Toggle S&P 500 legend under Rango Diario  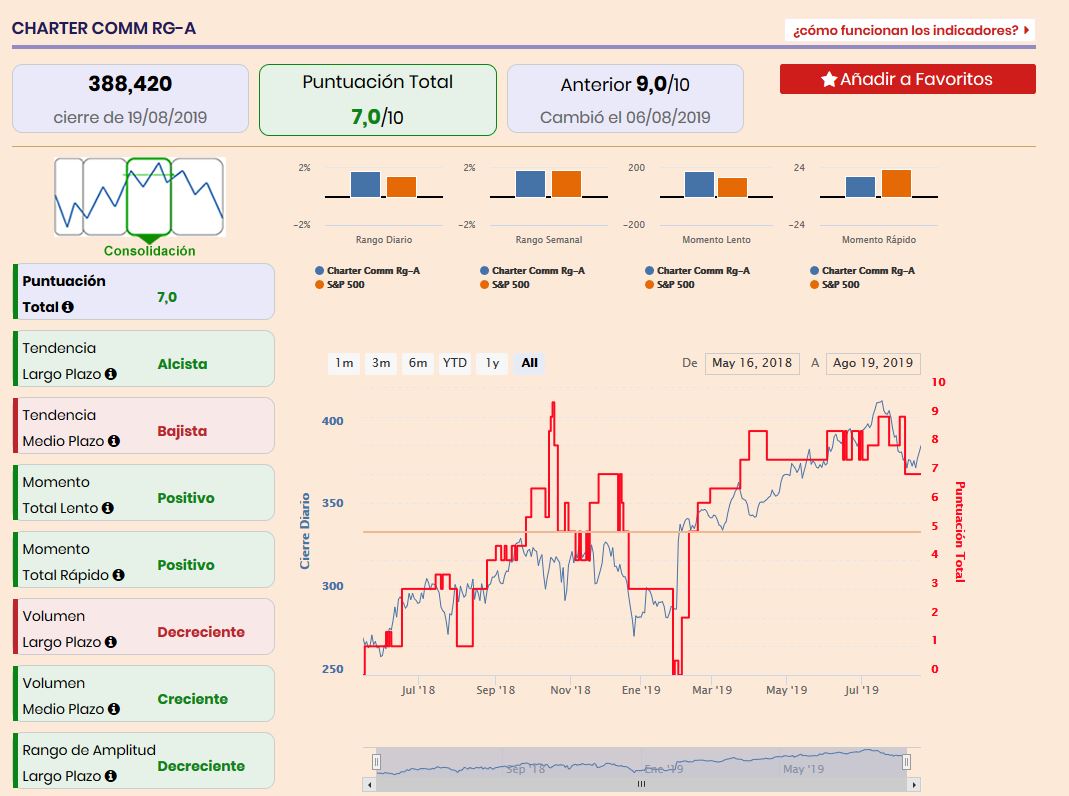point(340,284)
